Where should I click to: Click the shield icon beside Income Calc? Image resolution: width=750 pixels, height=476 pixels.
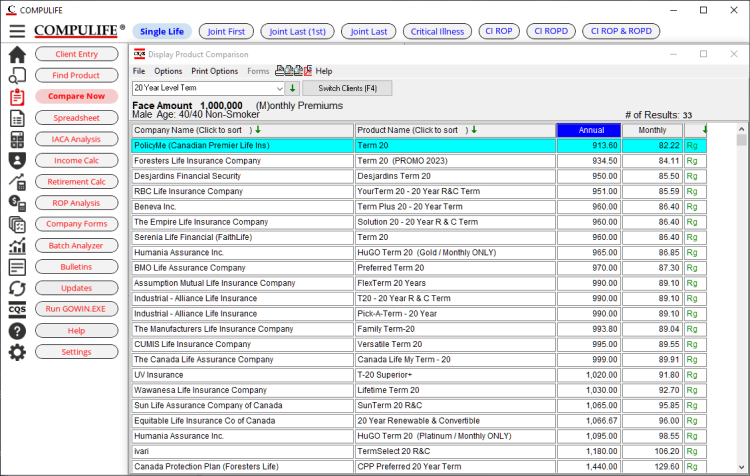pos(17,161)
